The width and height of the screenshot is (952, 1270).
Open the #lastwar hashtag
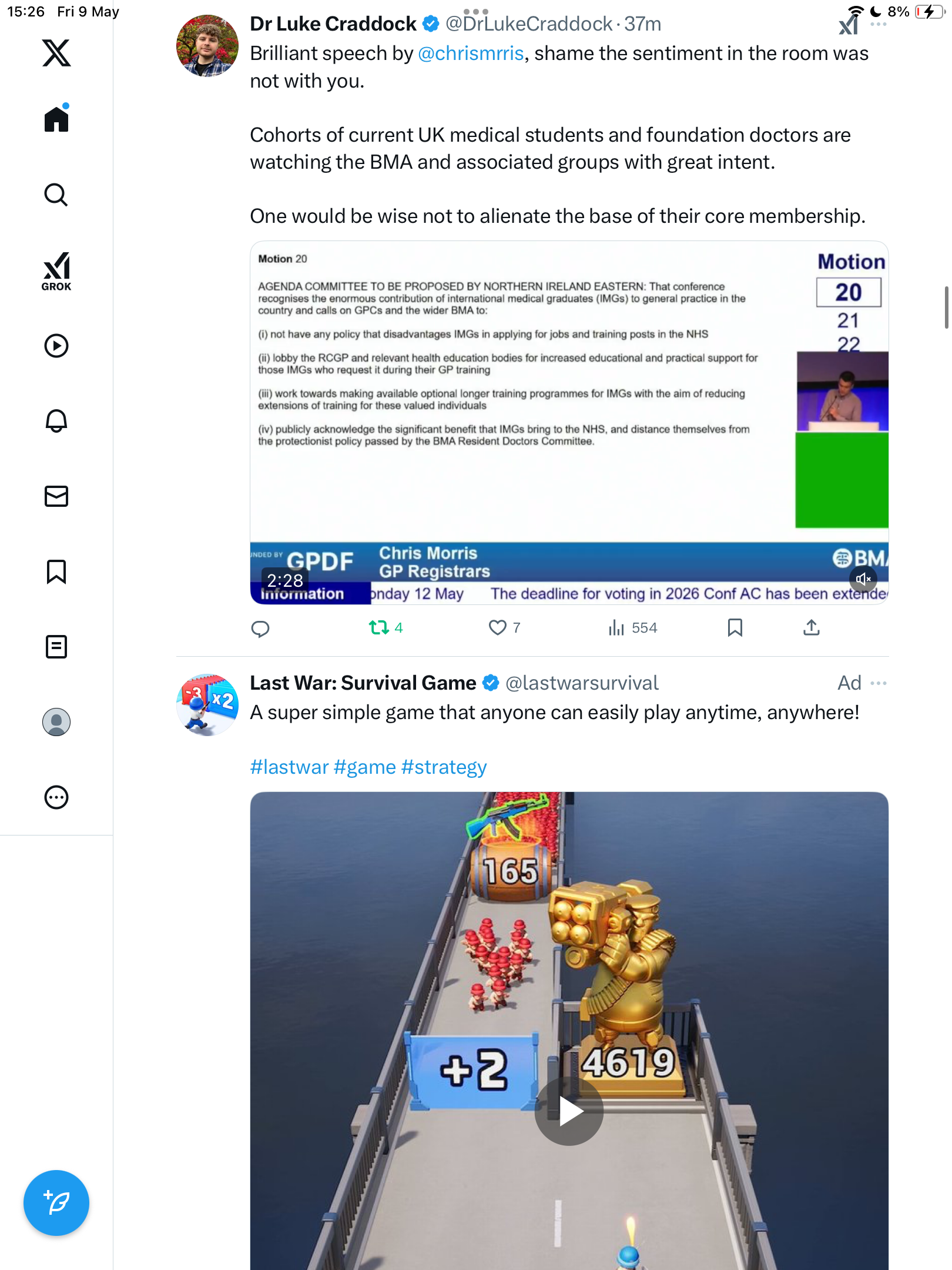point(289,767)
